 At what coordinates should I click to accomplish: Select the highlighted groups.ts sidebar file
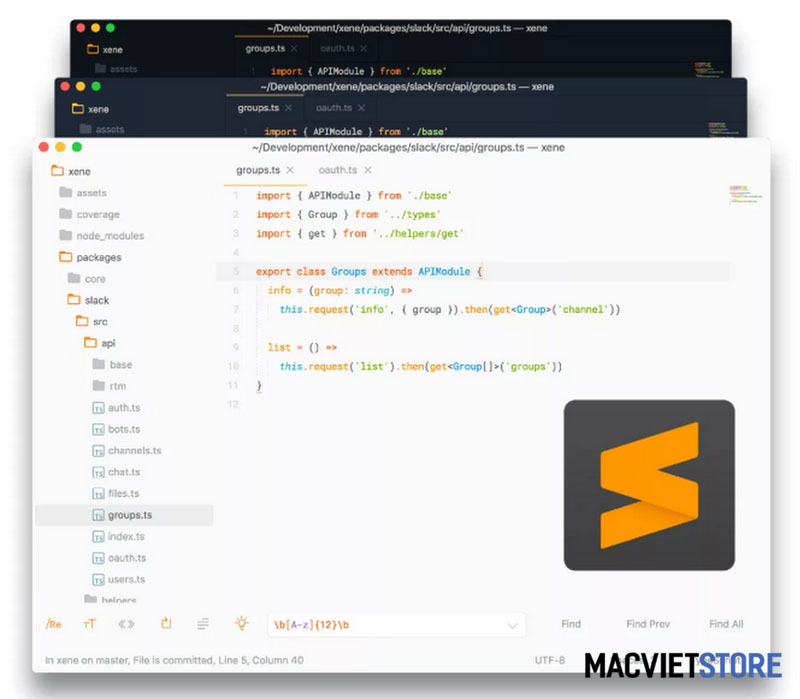tap(124, 515)
